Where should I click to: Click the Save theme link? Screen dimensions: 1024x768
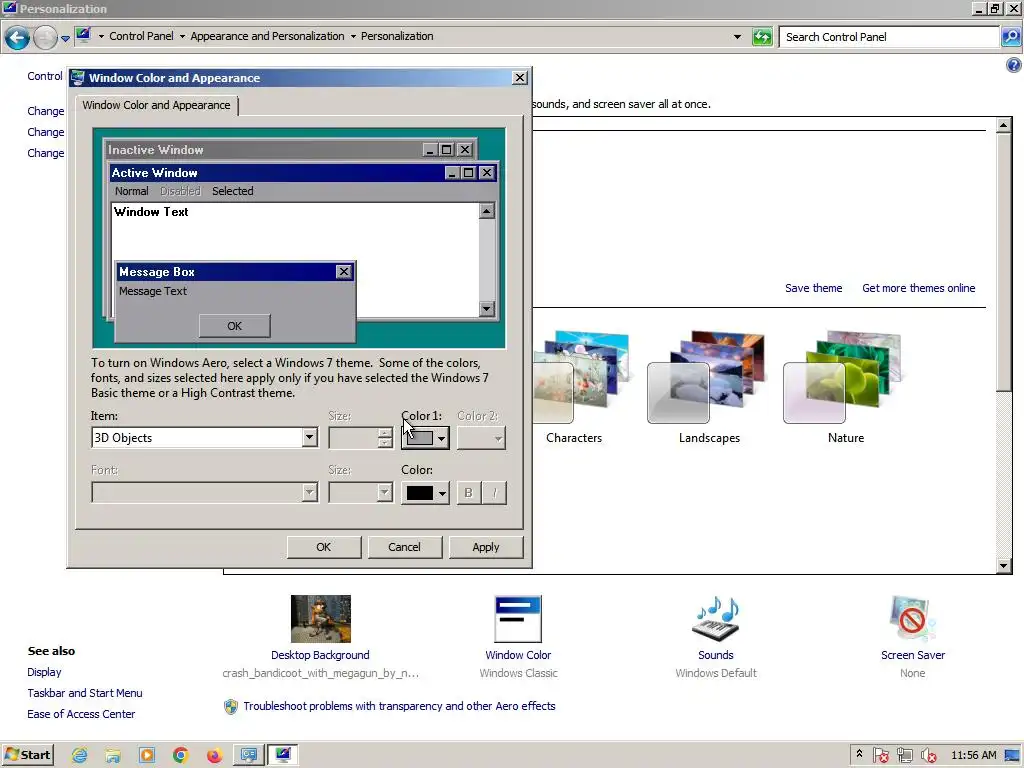coord(813,288)
